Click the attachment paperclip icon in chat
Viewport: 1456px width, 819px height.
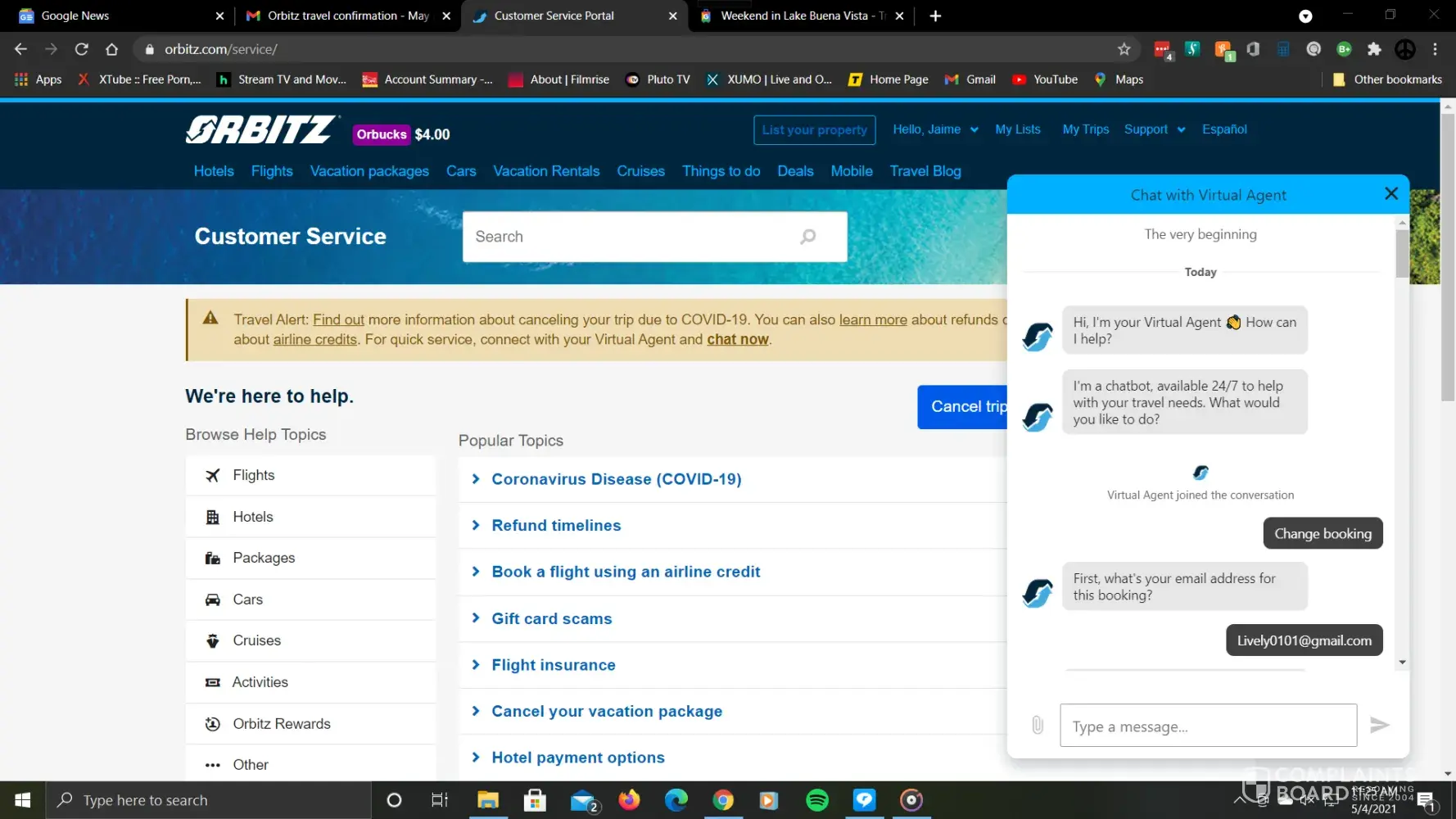point(1038,725)
